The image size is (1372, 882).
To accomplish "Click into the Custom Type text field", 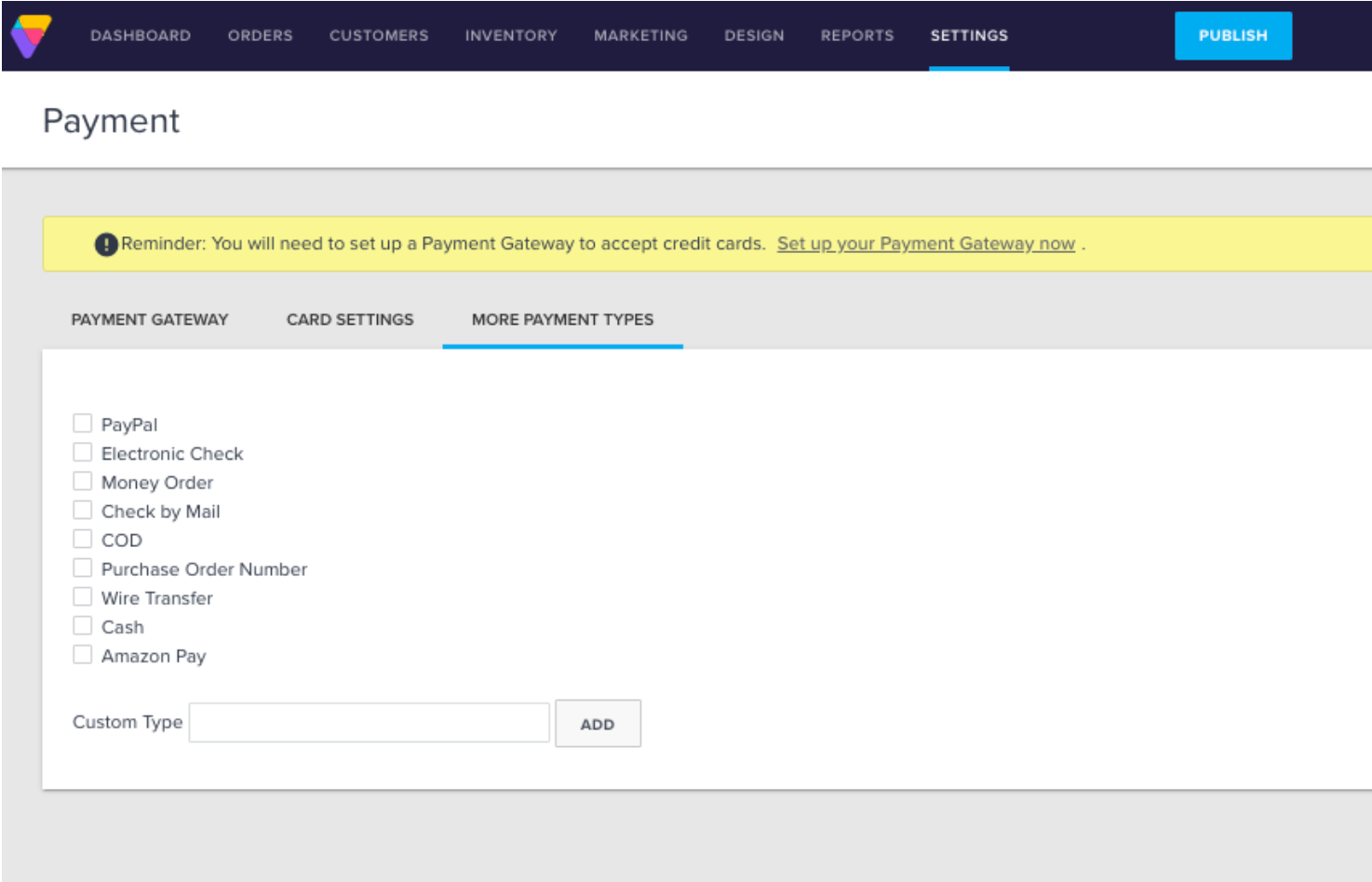I will click(x=369, y=723).
